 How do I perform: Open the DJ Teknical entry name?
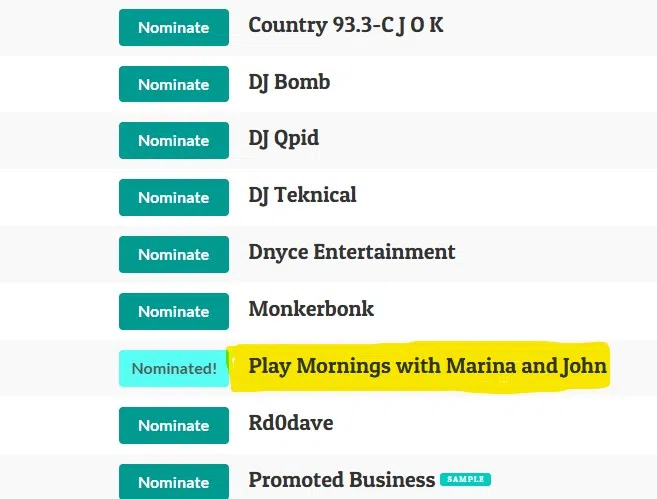pyautogui.click(x=302, y=196)
